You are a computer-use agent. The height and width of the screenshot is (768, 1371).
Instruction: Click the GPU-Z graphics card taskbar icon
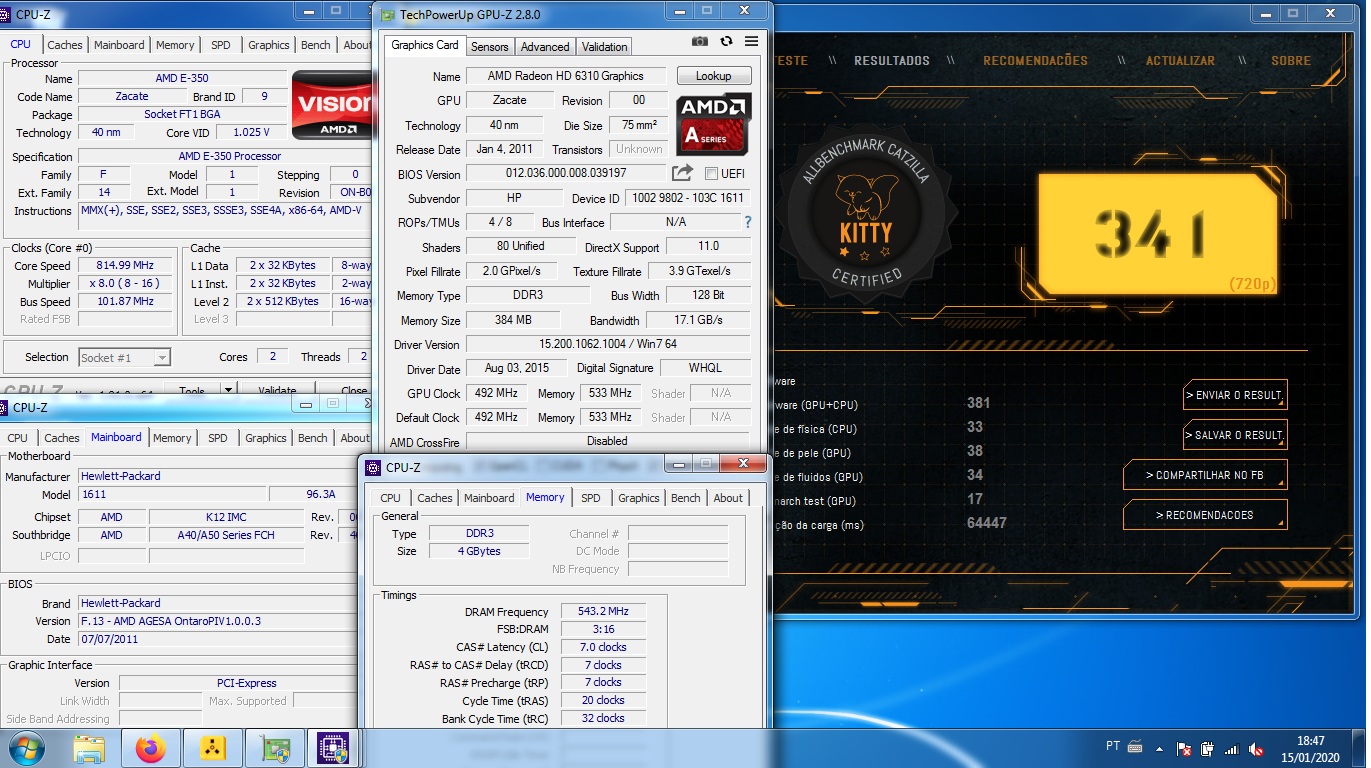point(274,748)
